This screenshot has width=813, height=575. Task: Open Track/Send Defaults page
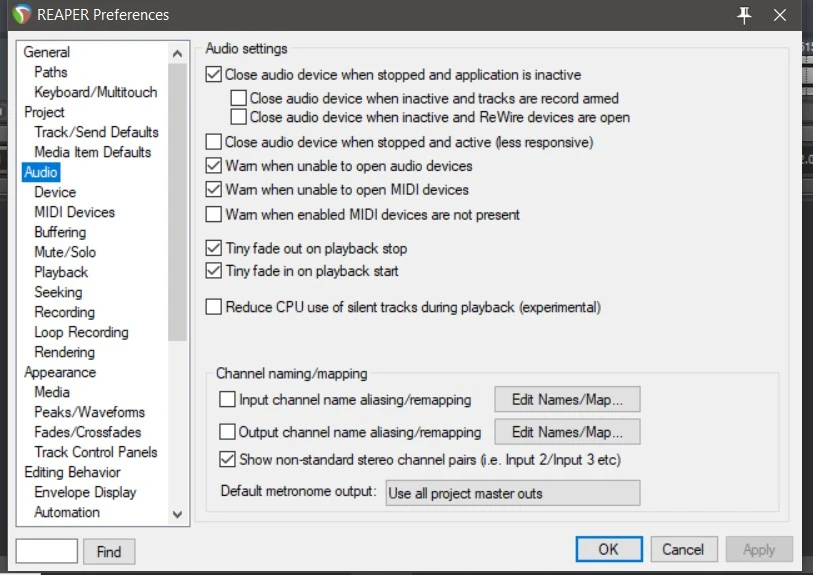[x=96, y=132]
